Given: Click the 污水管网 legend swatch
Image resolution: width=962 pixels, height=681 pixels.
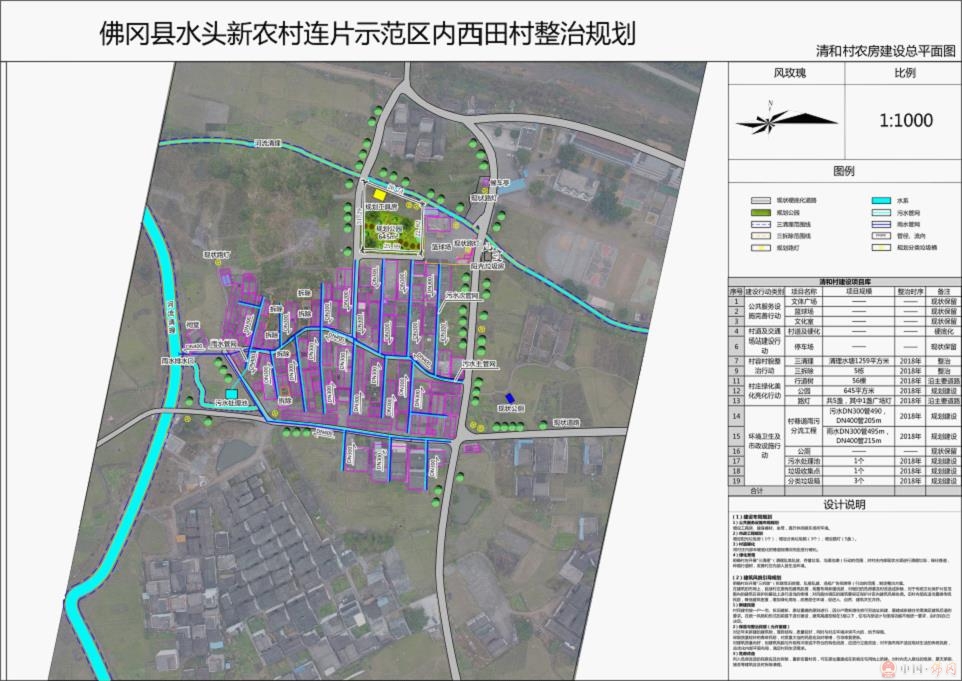Looking at the screenshot, I should [x=882, y=213].
